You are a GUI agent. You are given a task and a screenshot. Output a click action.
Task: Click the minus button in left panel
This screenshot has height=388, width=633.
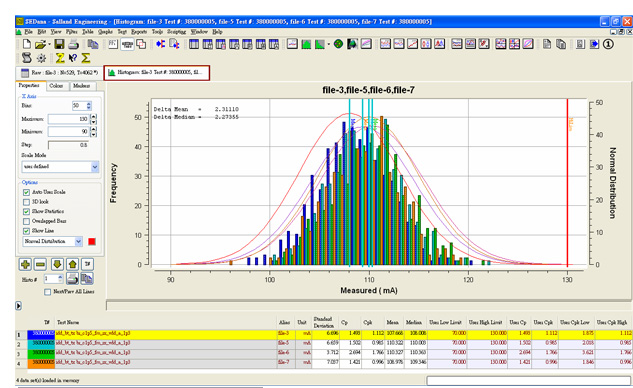point(40,264)
